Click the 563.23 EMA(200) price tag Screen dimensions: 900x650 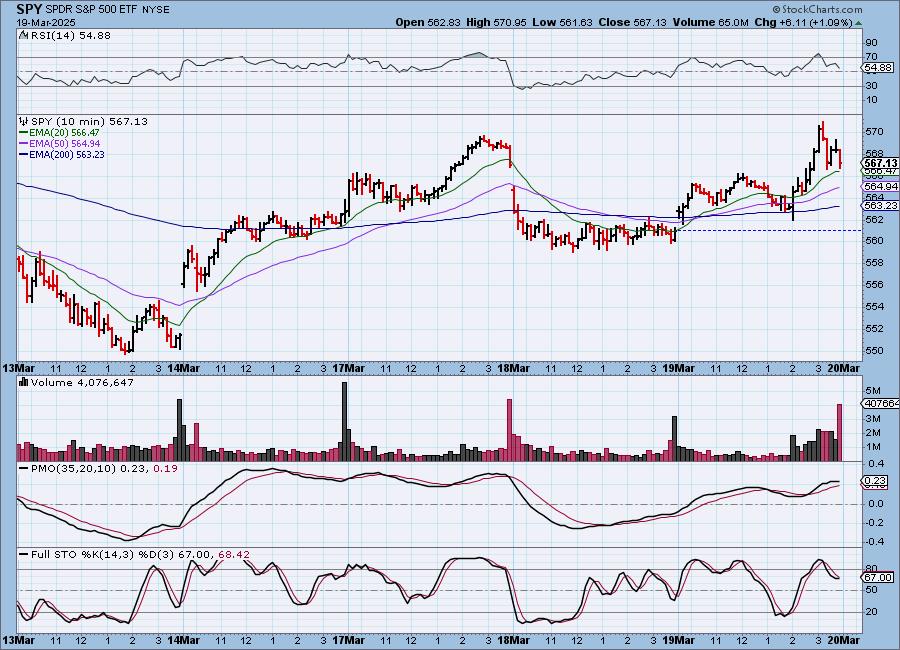pyautogui.click(x=881, y=205)
